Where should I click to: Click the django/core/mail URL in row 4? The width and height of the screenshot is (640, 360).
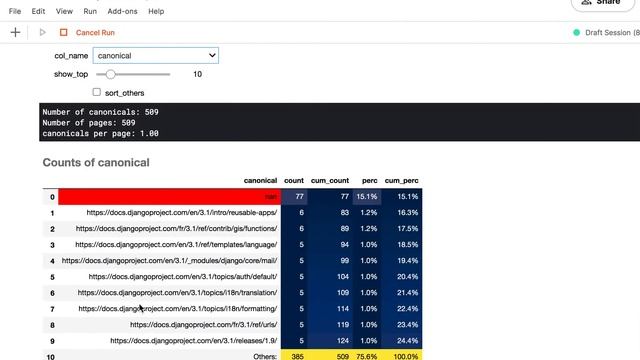click(x=169, y=260)
